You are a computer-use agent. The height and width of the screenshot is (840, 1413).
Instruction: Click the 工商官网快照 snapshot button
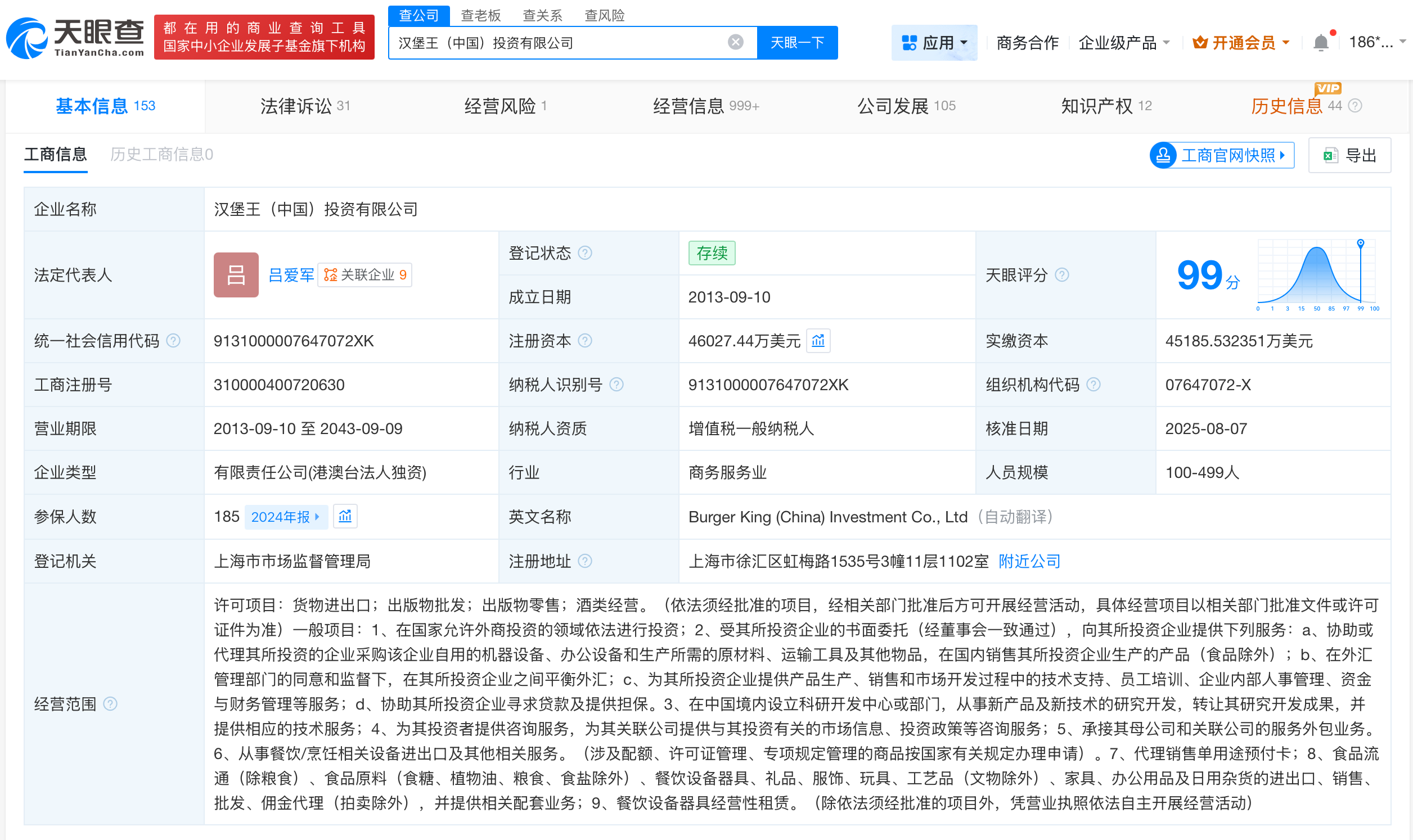1221,155
